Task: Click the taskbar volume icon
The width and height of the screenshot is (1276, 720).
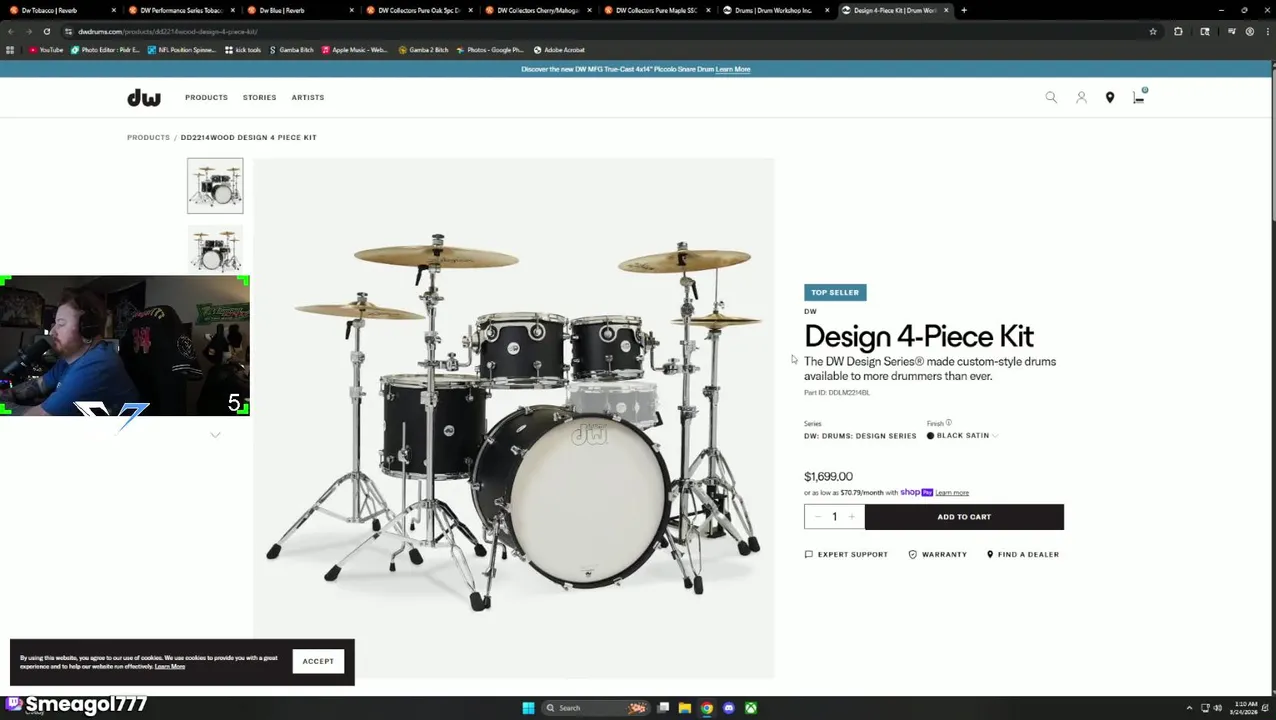Action: [1218, 708]
